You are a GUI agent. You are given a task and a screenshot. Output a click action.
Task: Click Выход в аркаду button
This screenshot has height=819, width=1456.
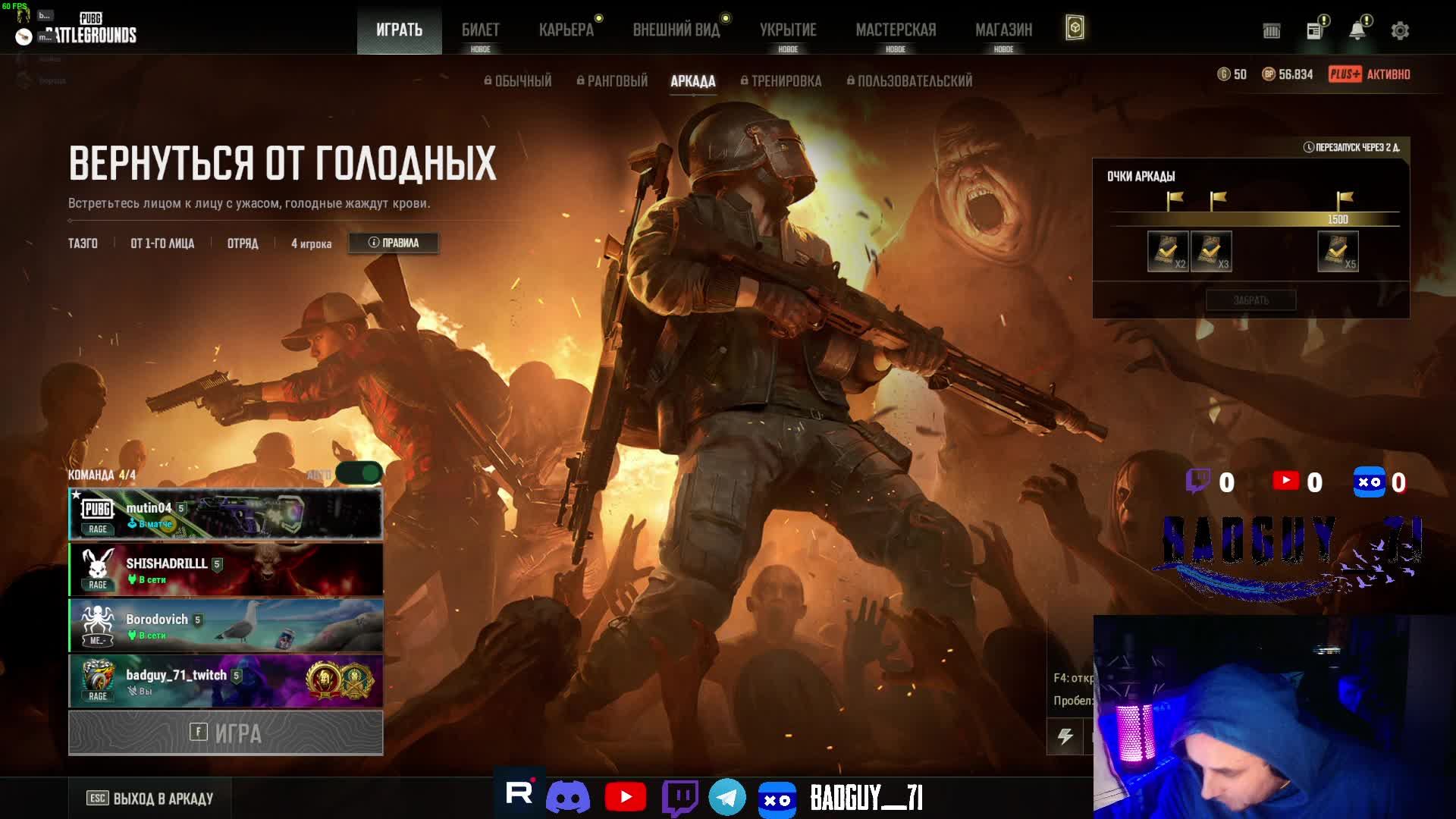[x=151, y=799]
